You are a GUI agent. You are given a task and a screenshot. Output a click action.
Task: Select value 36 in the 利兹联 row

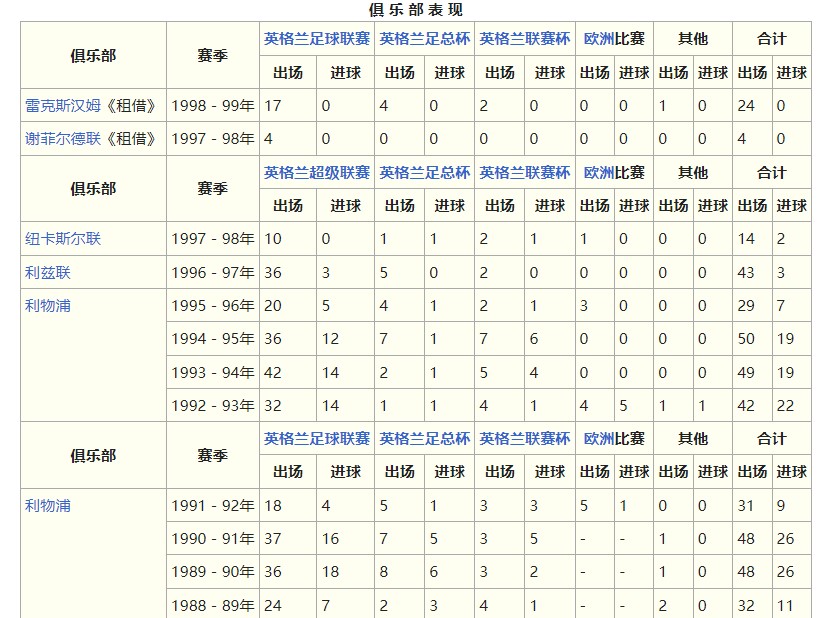(273, 273)
